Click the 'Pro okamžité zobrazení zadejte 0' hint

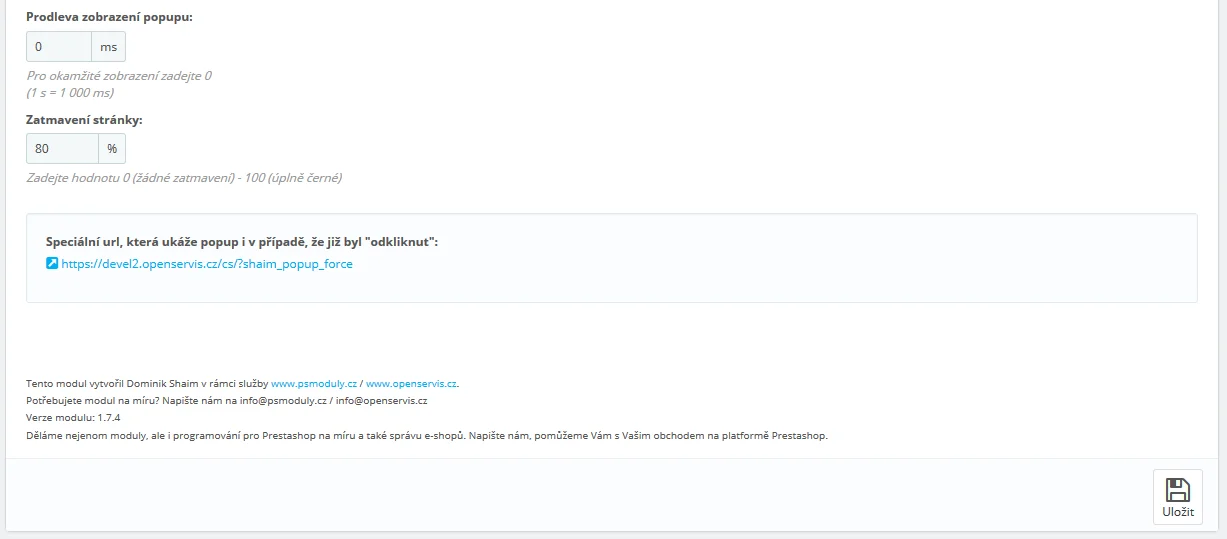click(x=119, y=76)
